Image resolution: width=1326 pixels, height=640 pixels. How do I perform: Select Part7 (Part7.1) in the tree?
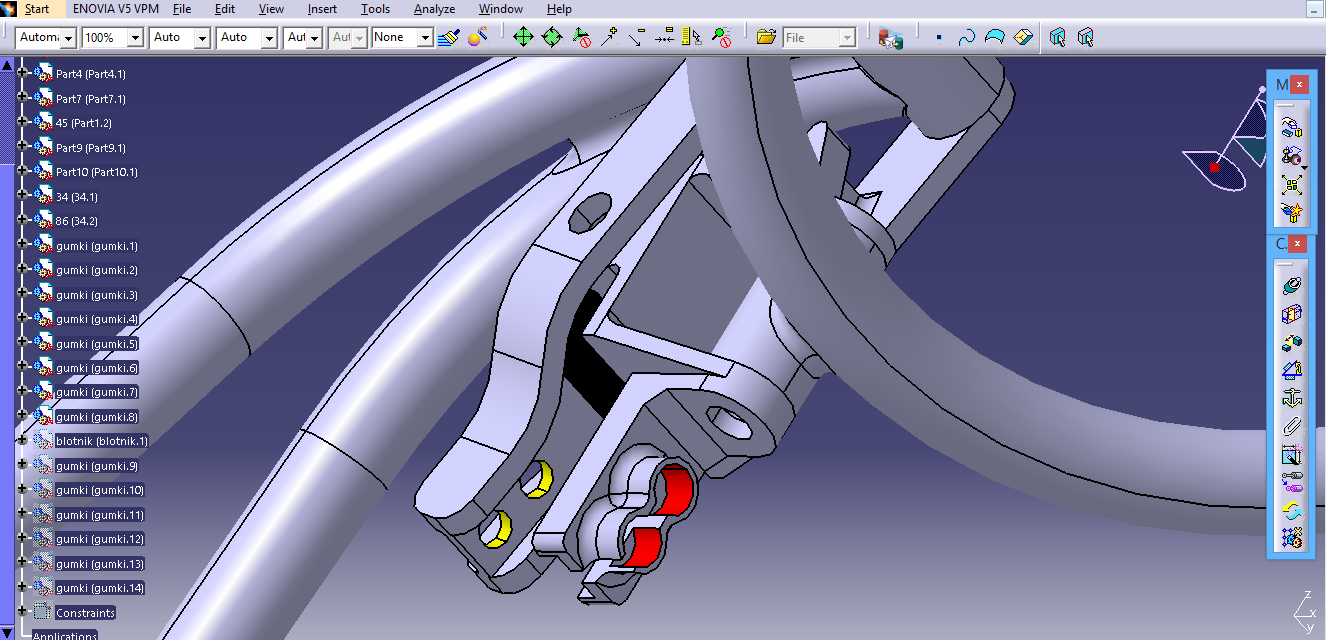[x=91, y=99]
